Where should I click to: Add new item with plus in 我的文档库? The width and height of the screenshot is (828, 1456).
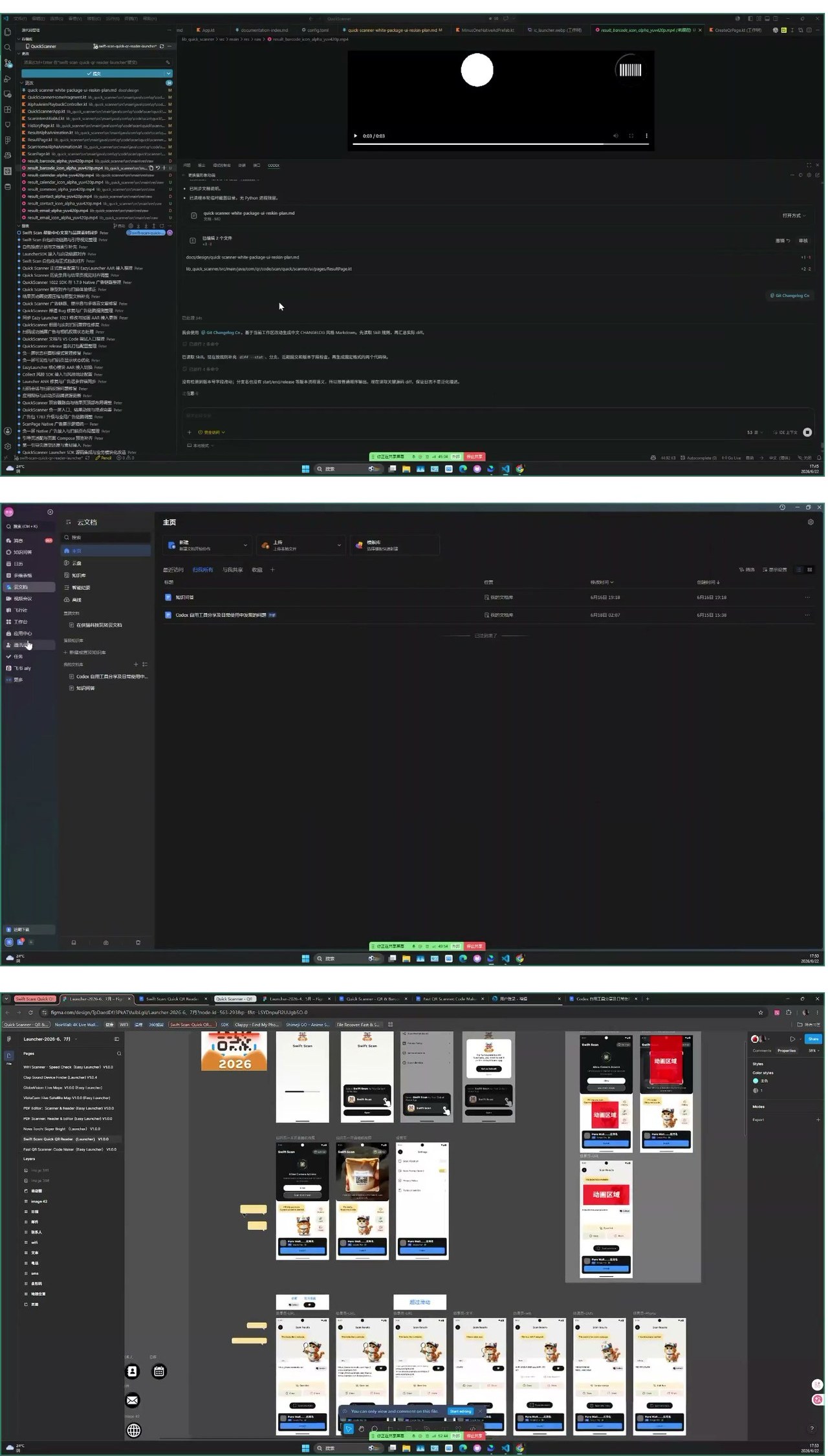tap(136, 664)
